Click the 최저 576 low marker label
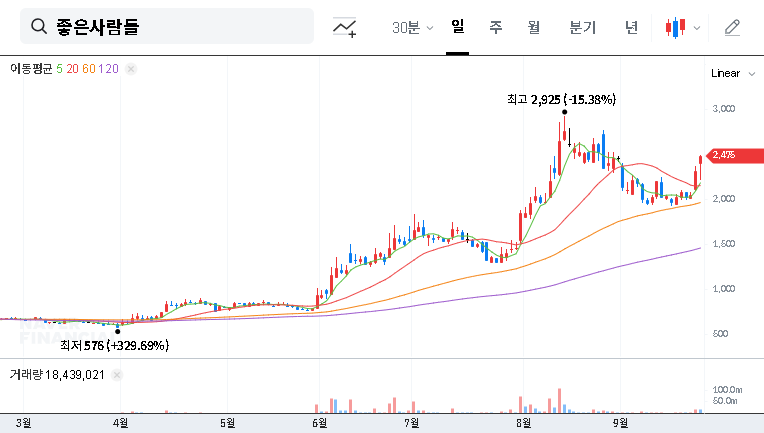This screenshot has width=764, height=433. (115, 345)
